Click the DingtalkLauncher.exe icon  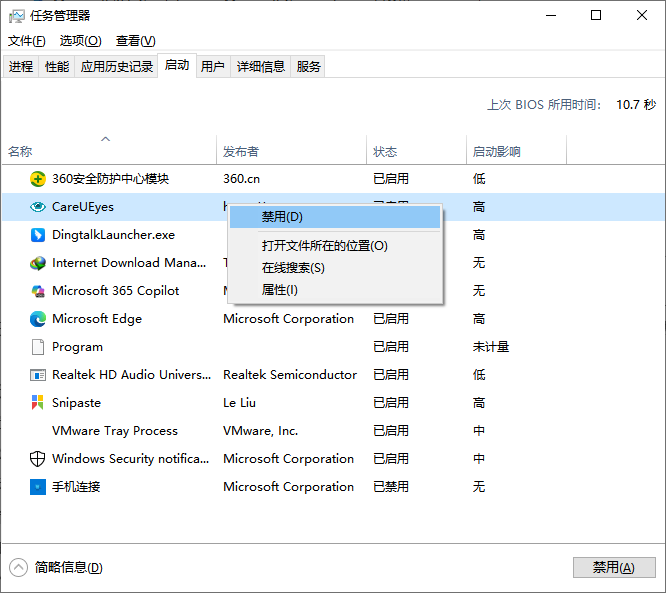pyautogui.click(x=38, y=235)
